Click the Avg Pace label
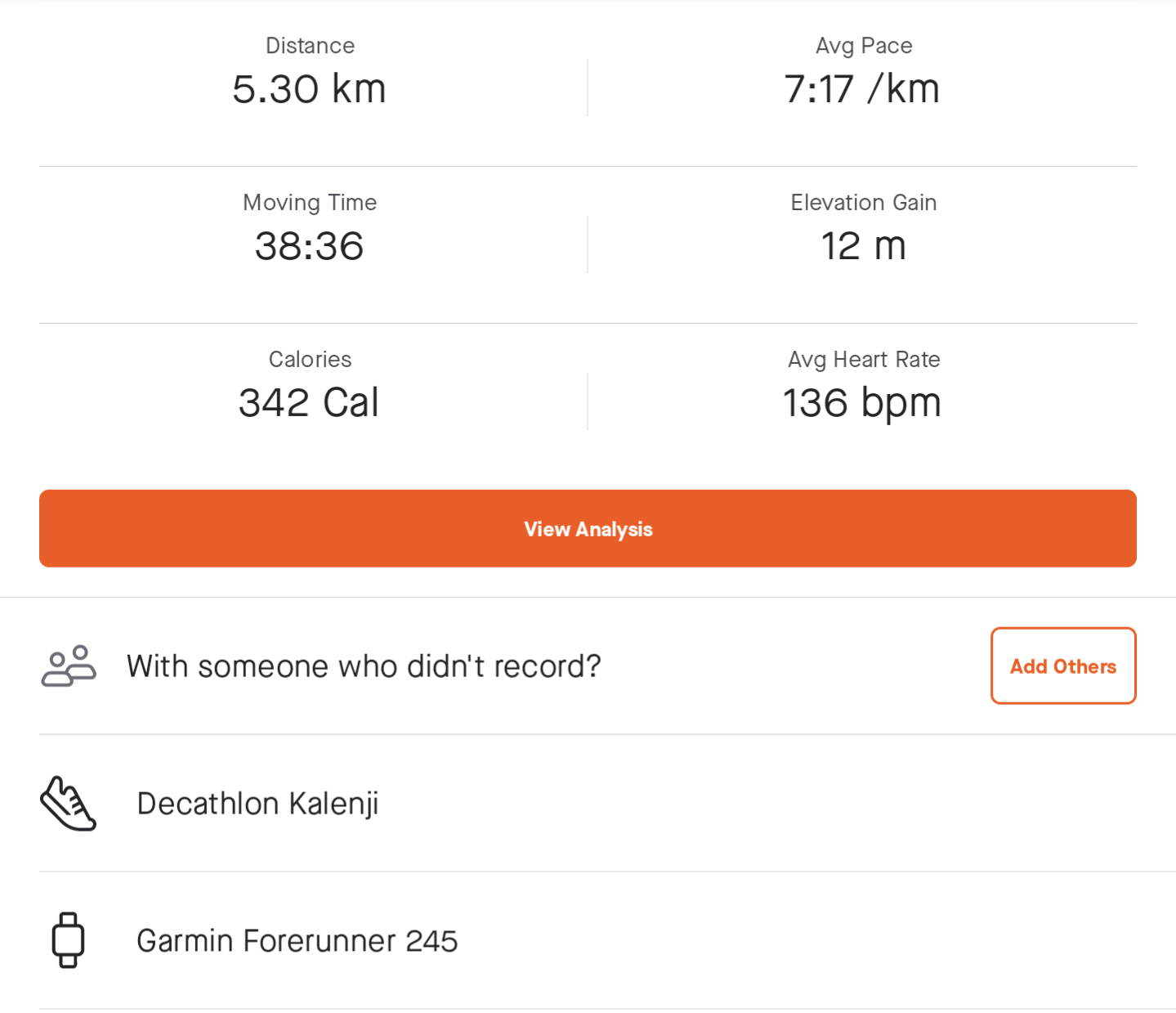 pos(864,46)
